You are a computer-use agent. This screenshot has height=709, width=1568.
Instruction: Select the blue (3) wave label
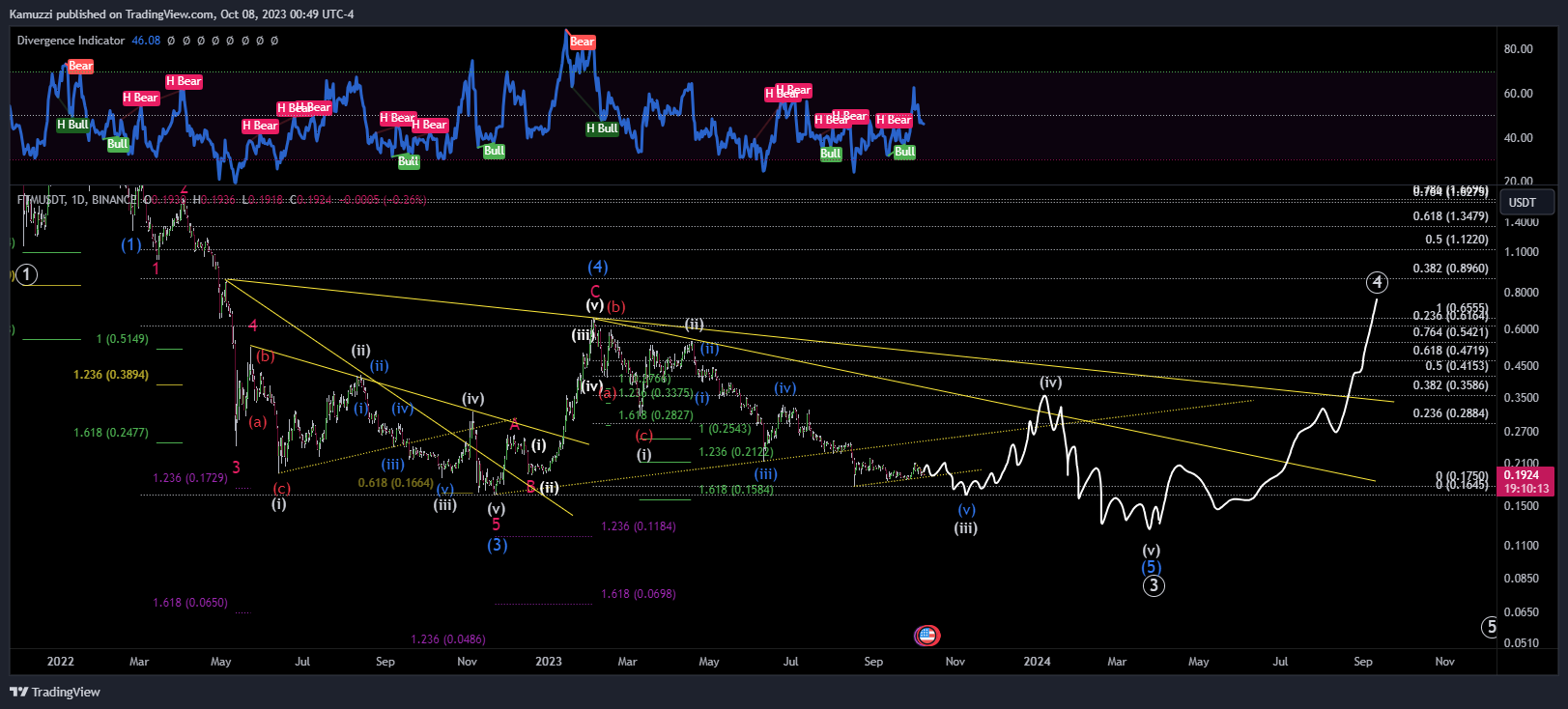click(x=497, y=545)
